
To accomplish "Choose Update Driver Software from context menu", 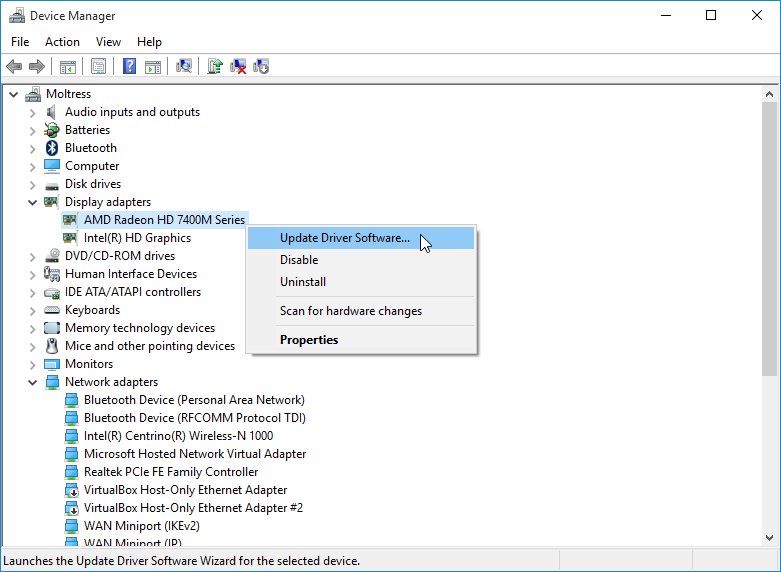I will point(361,238).
